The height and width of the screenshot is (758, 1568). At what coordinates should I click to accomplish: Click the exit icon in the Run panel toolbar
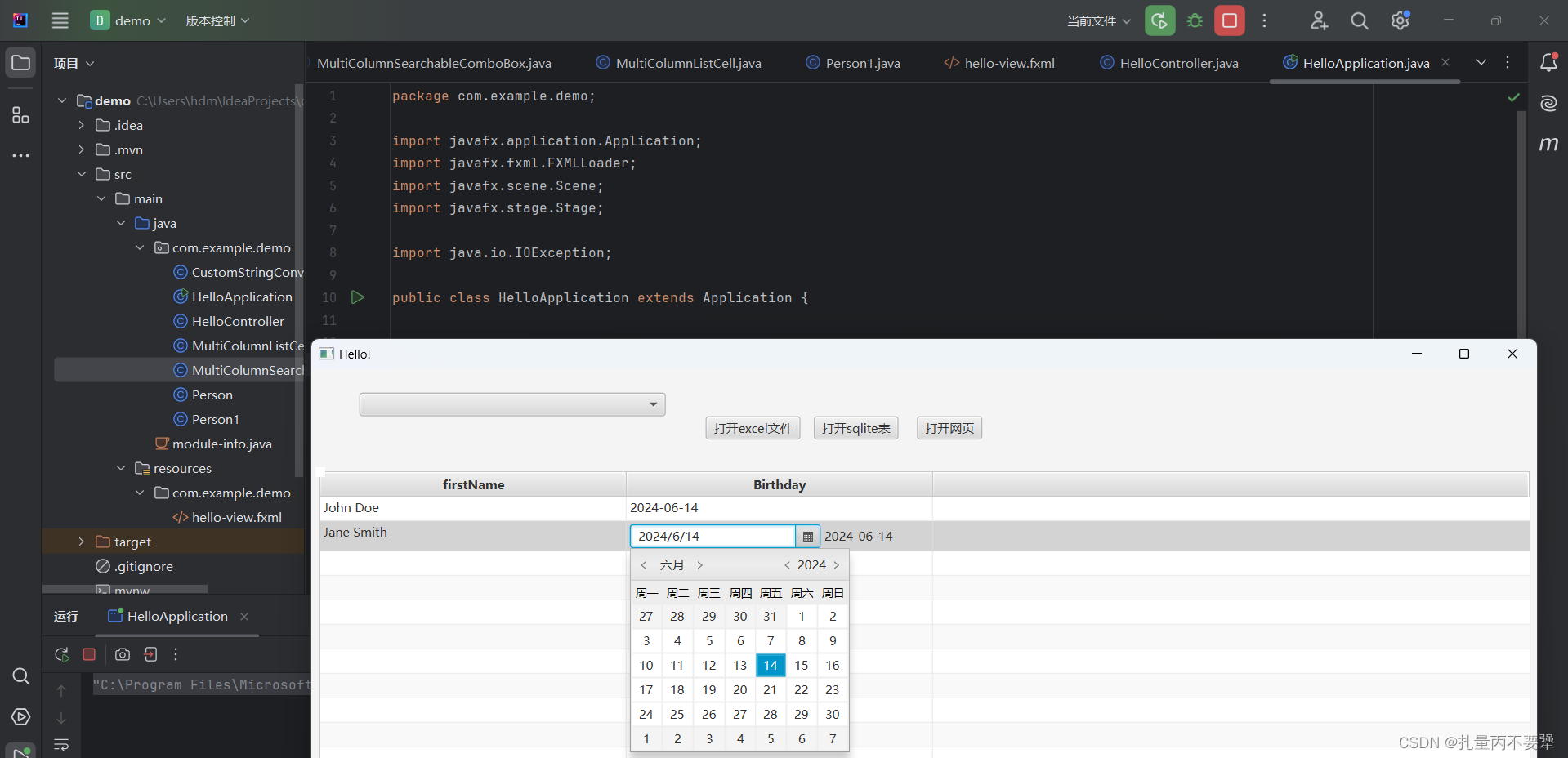[x=150, y=654]
